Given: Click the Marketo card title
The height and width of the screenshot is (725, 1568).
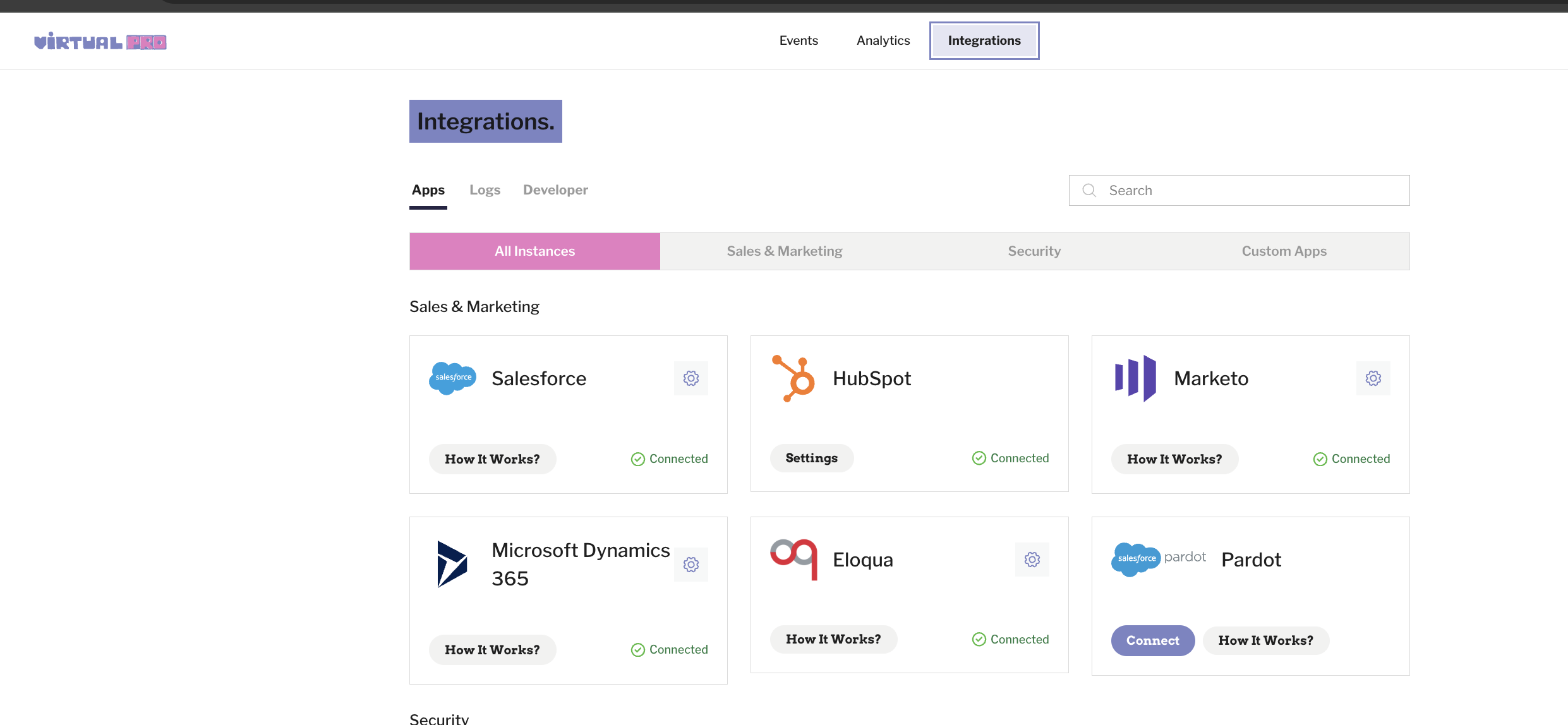Looking at the screenshot, I should pyautogui.click(x=1211, y=378).
